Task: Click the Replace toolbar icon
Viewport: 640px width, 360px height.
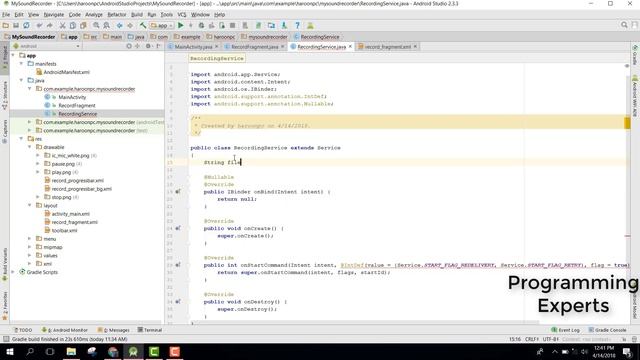Action: click(x=107, y=25)
